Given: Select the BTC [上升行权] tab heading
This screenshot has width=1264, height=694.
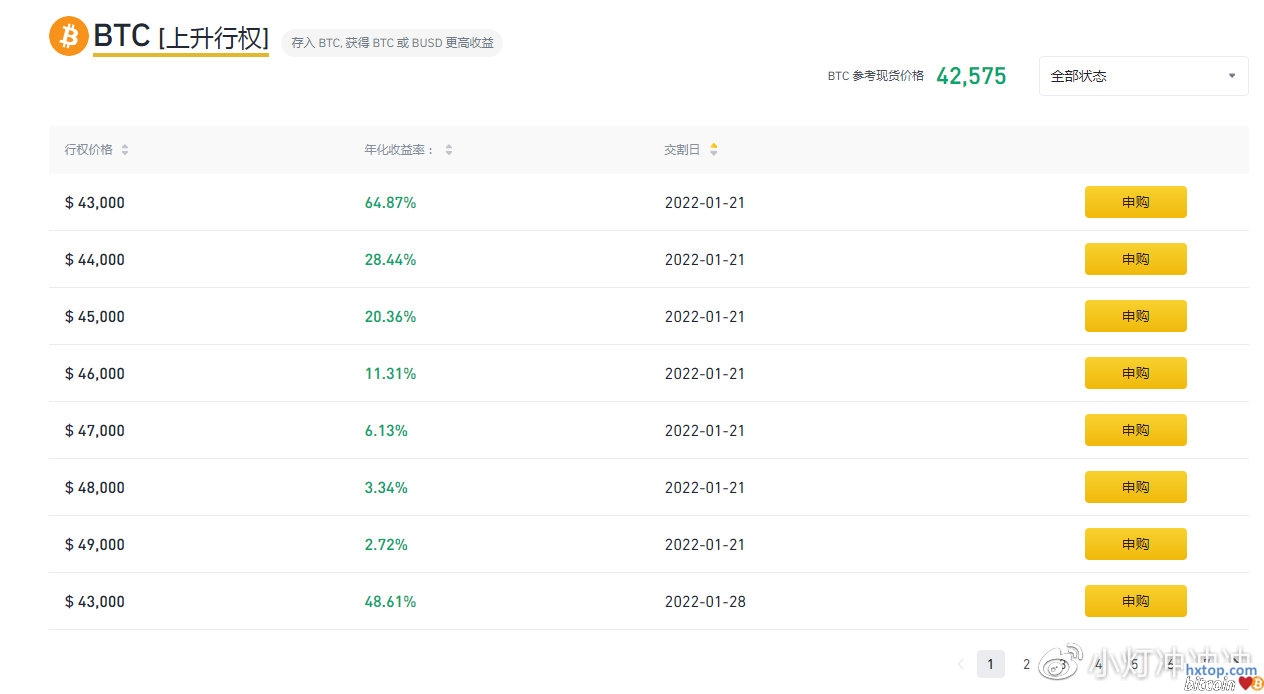Looking at the screenshot, I should tap(181, 38).
